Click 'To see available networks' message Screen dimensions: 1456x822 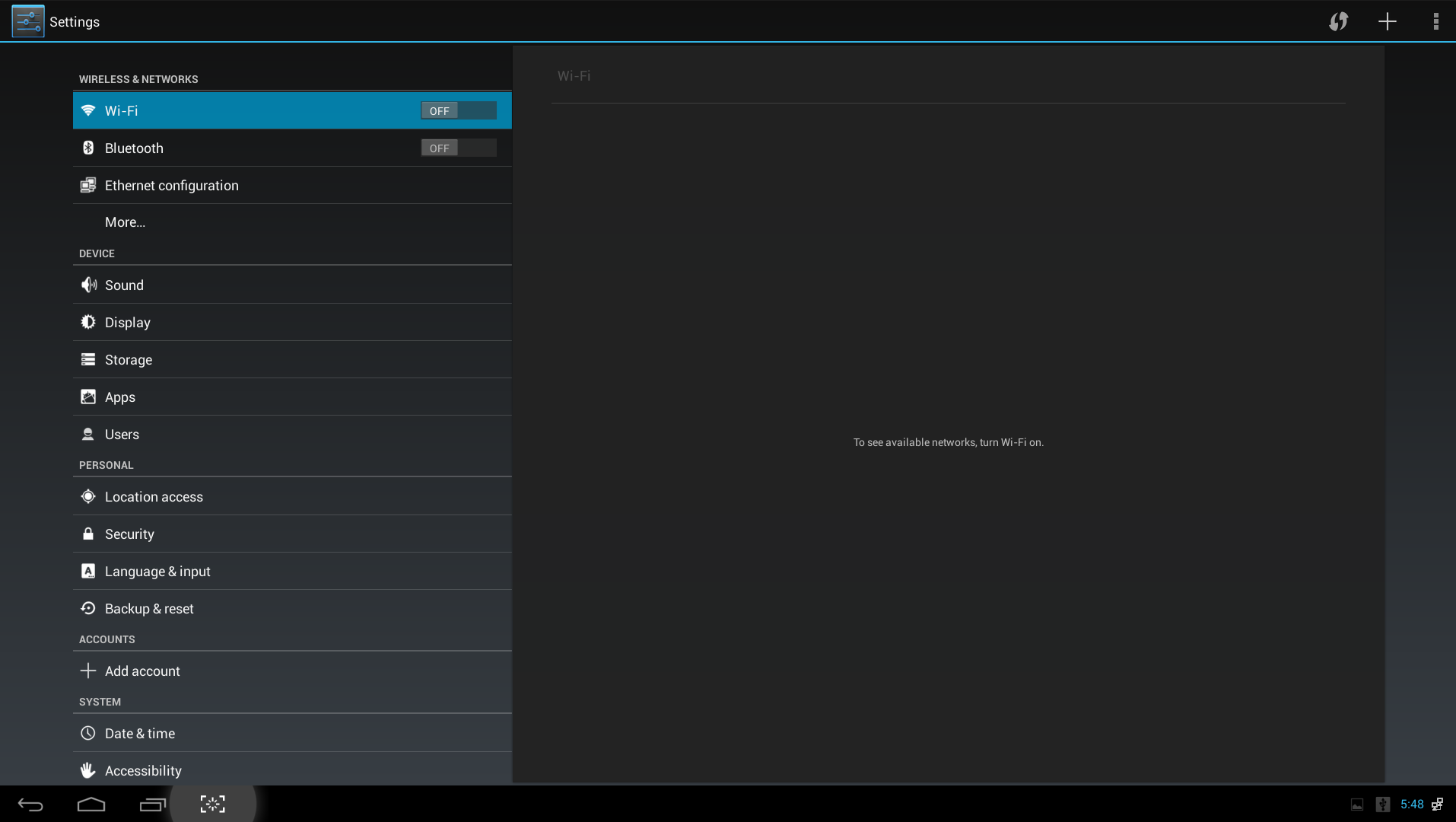[949, 442]
